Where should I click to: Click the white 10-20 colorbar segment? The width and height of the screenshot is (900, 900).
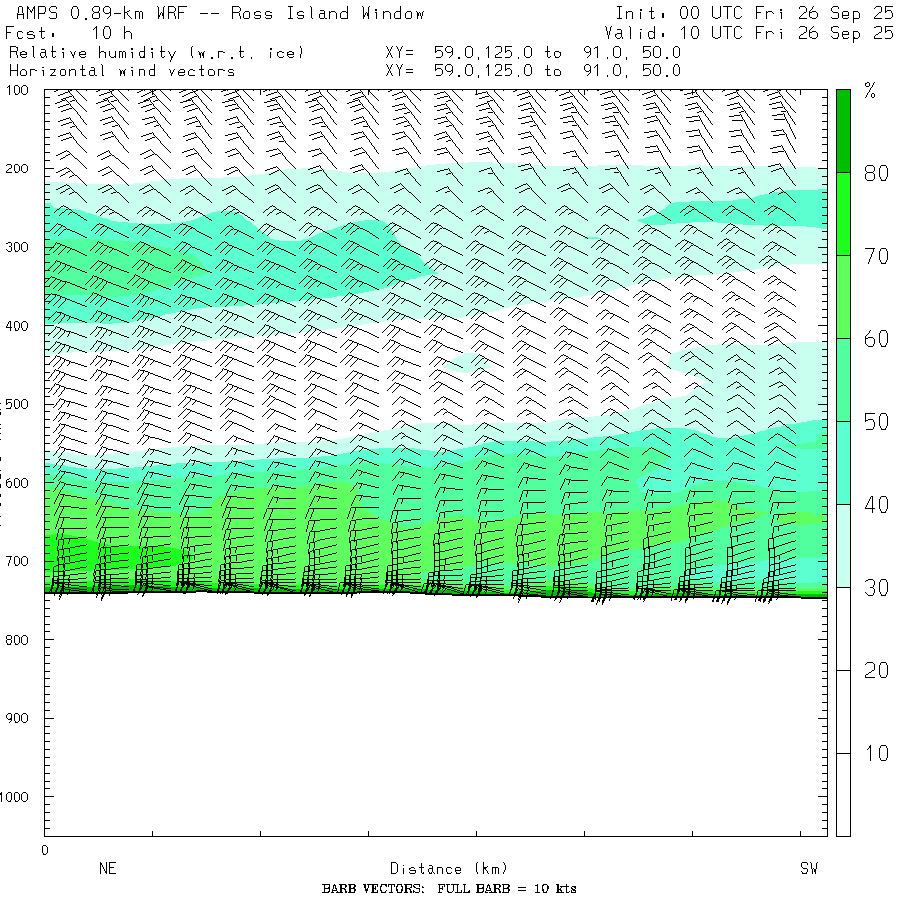click(x=843, y=712)
